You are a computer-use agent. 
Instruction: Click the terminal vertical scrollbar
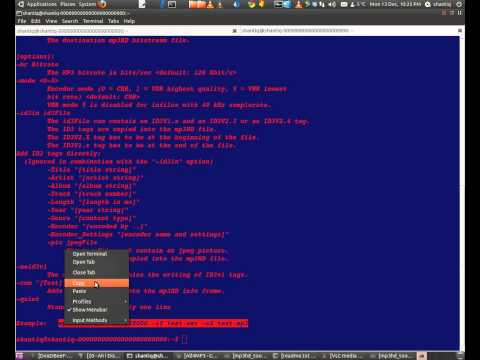click(x=462, y=193)
